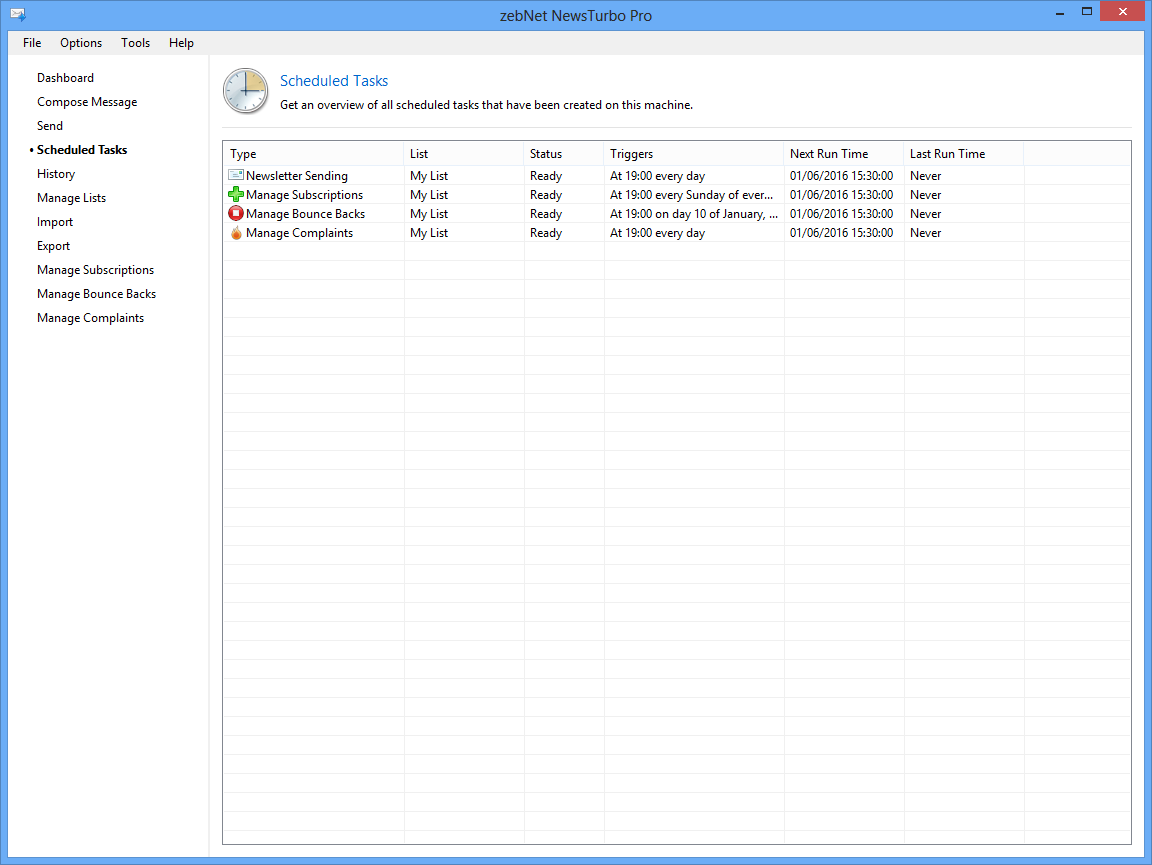Maximize the NewsTurbo Pro window
This screenshot has height=865, width=1152.
point(1086,13)
